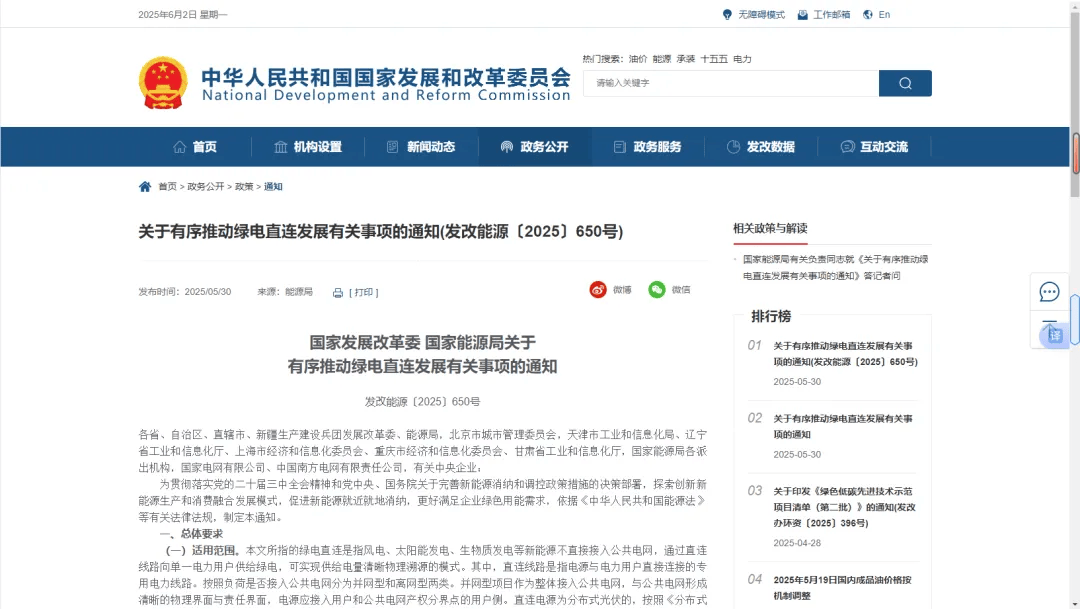Click the date text 2025年6月2日 星期一
Image resolution: width=1080 pixels, height=609 pixels.
click(183, 14)
